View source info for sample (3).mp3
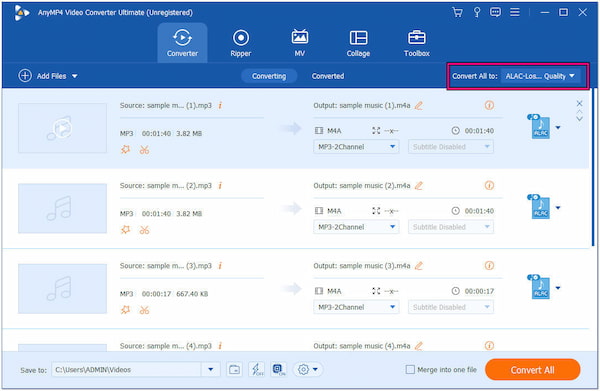Viewport: 600px width, 391px height. point(220,266)
